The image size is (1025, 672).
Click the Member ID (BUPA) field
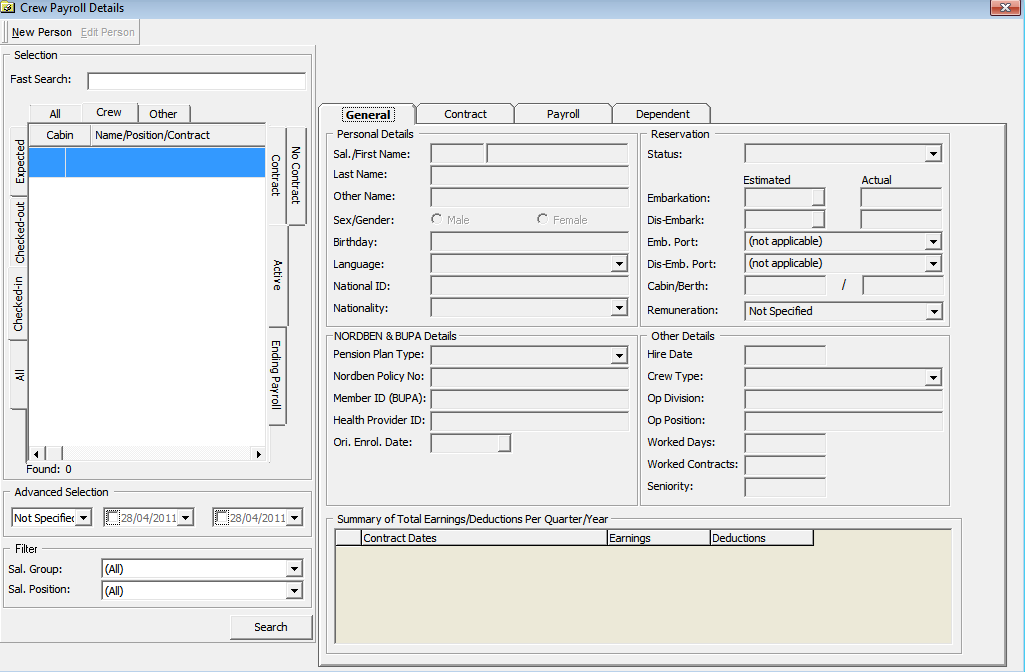(529, 399)
